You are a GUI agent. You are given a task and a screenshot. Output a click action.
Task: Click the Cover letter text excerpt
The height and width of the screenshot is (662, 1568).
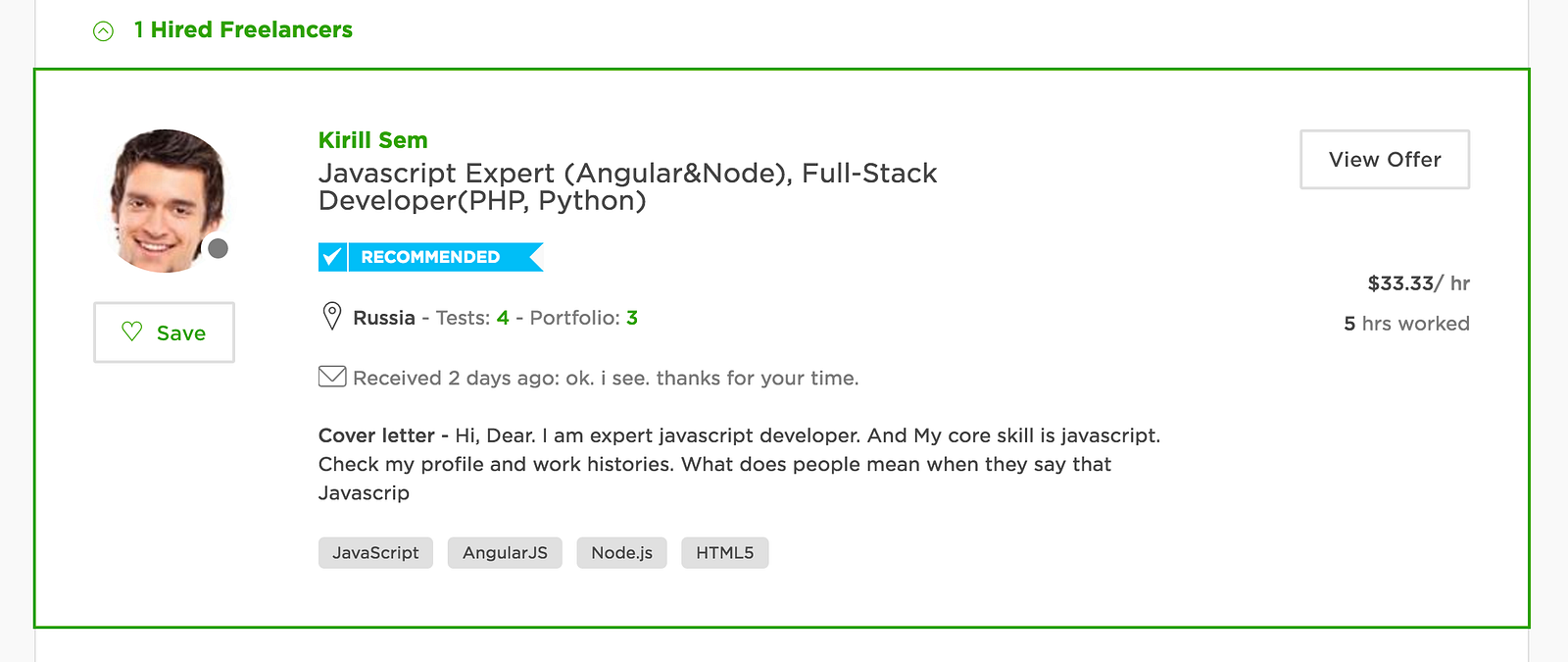739,464
